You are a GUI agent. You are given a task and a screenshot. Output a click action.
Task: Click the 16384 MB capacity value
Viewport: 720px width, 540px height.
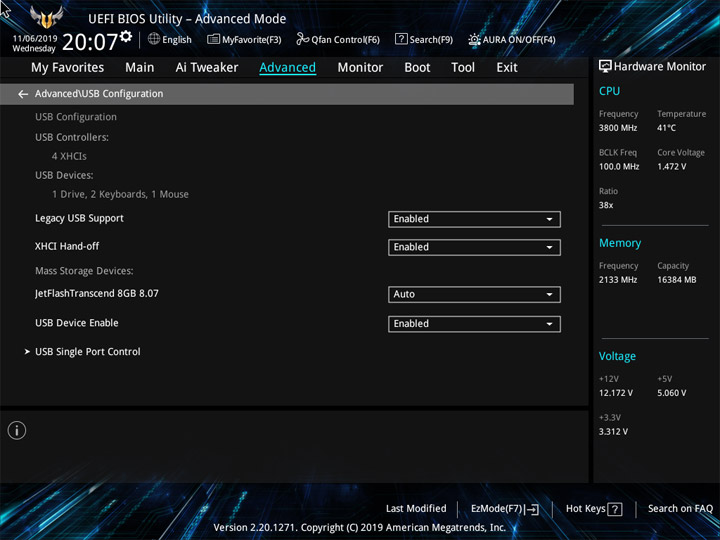(677, 280)
